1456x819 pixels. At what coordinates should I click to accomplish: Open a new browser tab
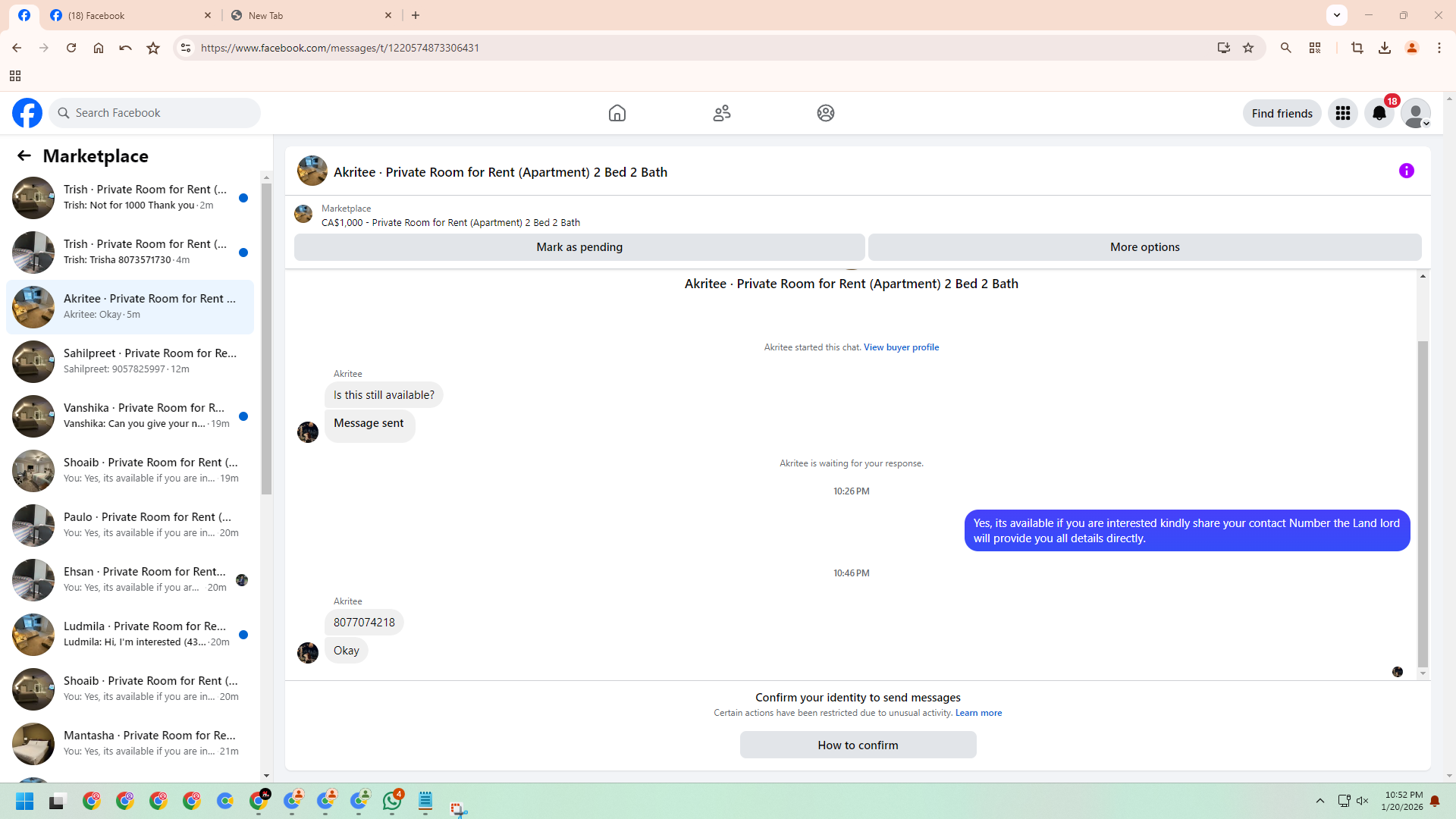[x=416, y=15]
